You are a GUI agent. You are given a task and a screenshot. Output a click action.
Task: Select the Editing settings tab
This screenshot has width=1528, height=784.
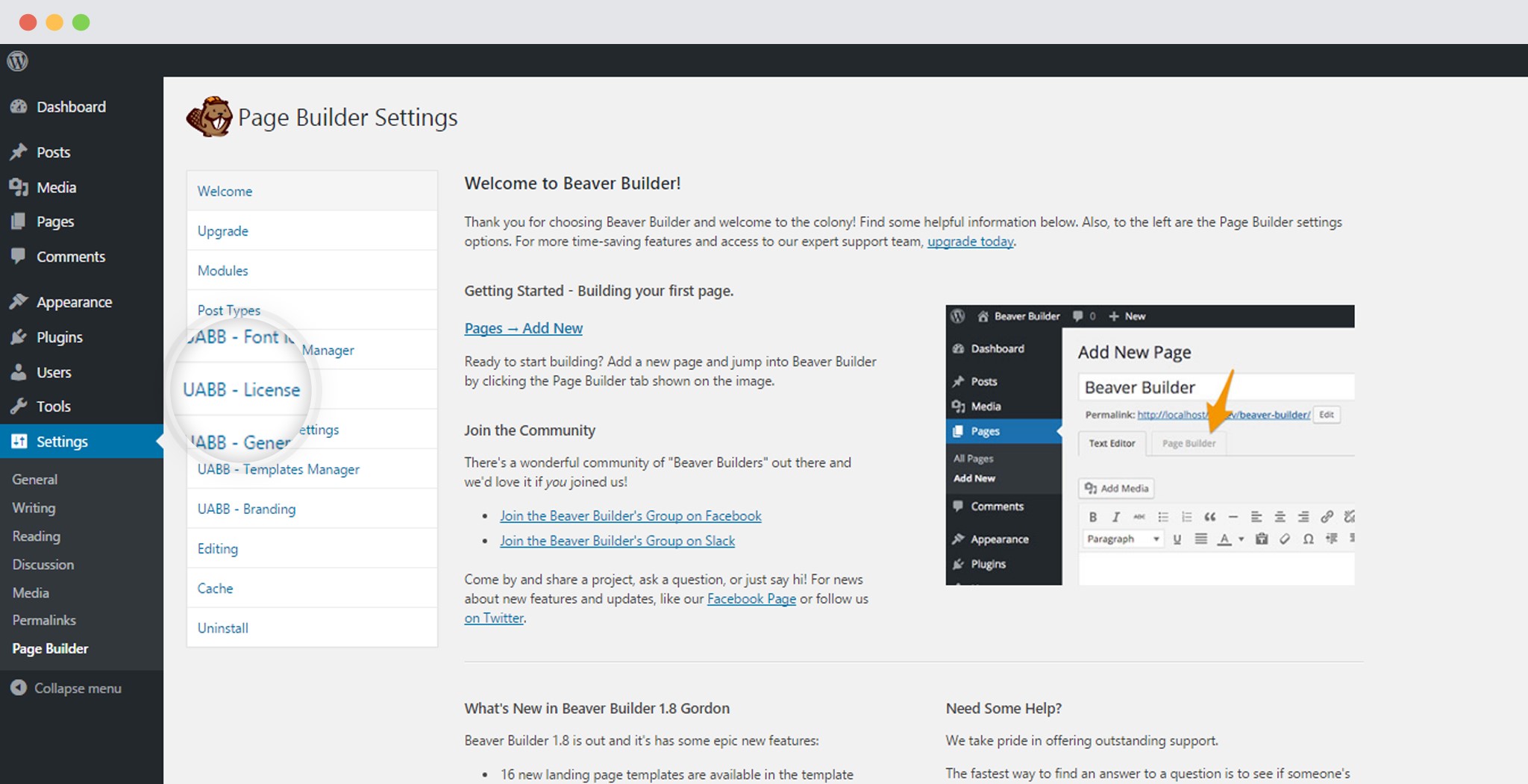312,548
